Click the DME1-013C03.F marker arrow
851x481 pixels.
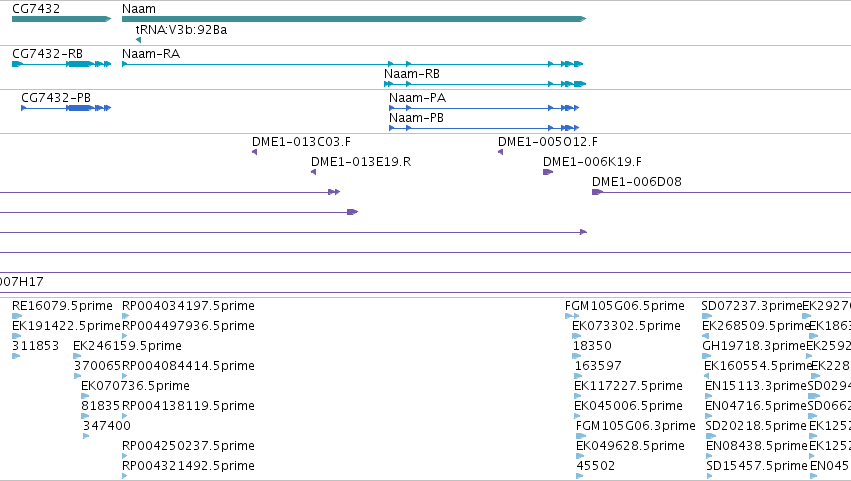pyautogui.click(x=255, y=152)
